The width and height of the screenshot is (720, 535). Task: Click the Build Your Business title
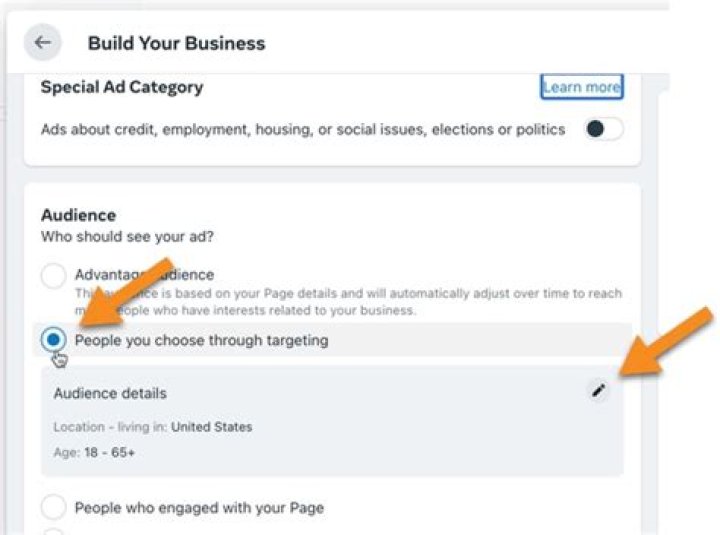(x=176, y=43)
